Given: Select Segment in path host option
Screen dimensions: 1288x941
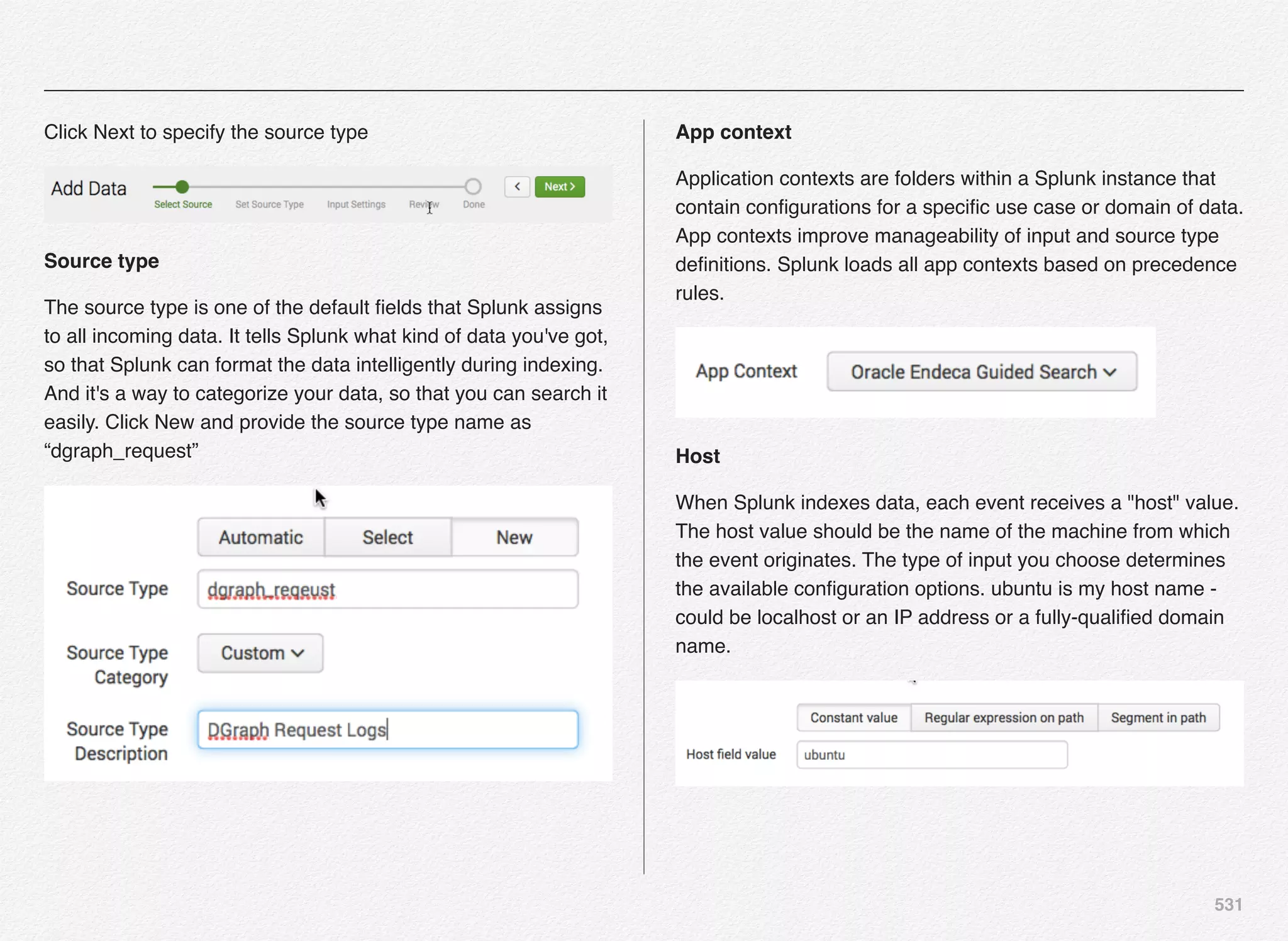Looking at the screenshot, I should (1158, 718).
